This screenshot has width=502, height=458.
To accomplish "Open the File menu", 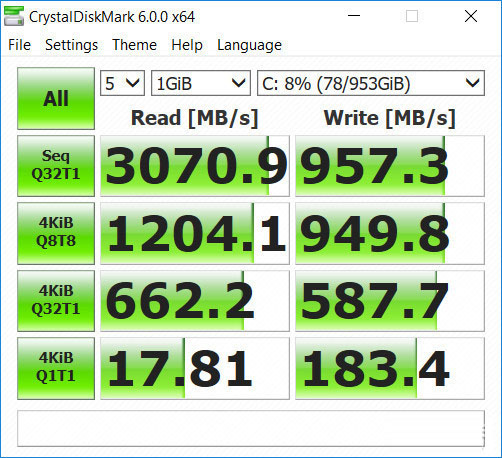I will click(x=19, y=45).
